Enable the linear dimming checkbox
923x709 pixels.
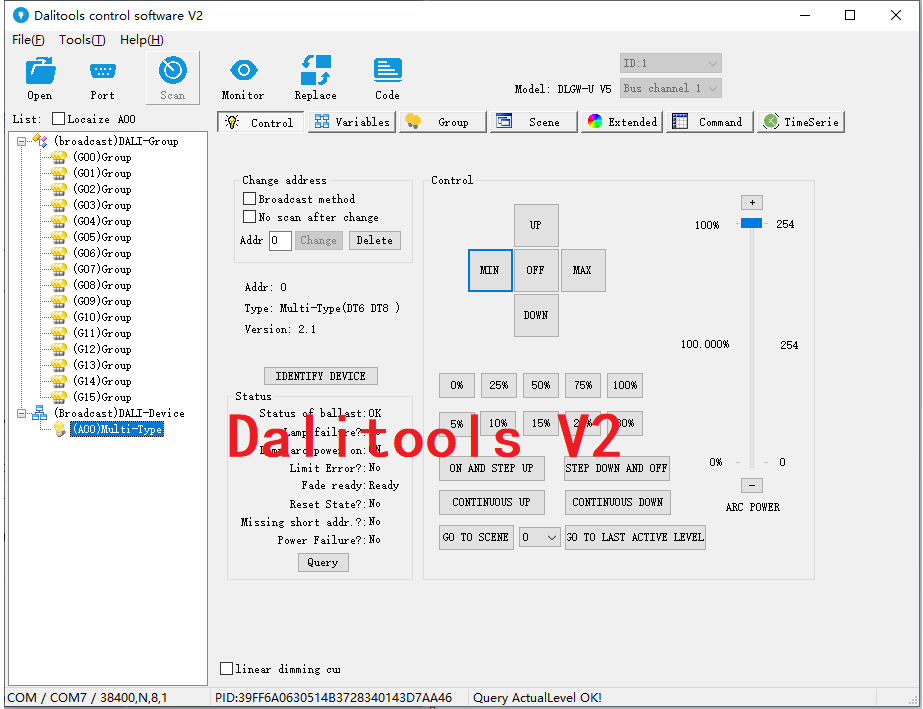tap(227, 668)
